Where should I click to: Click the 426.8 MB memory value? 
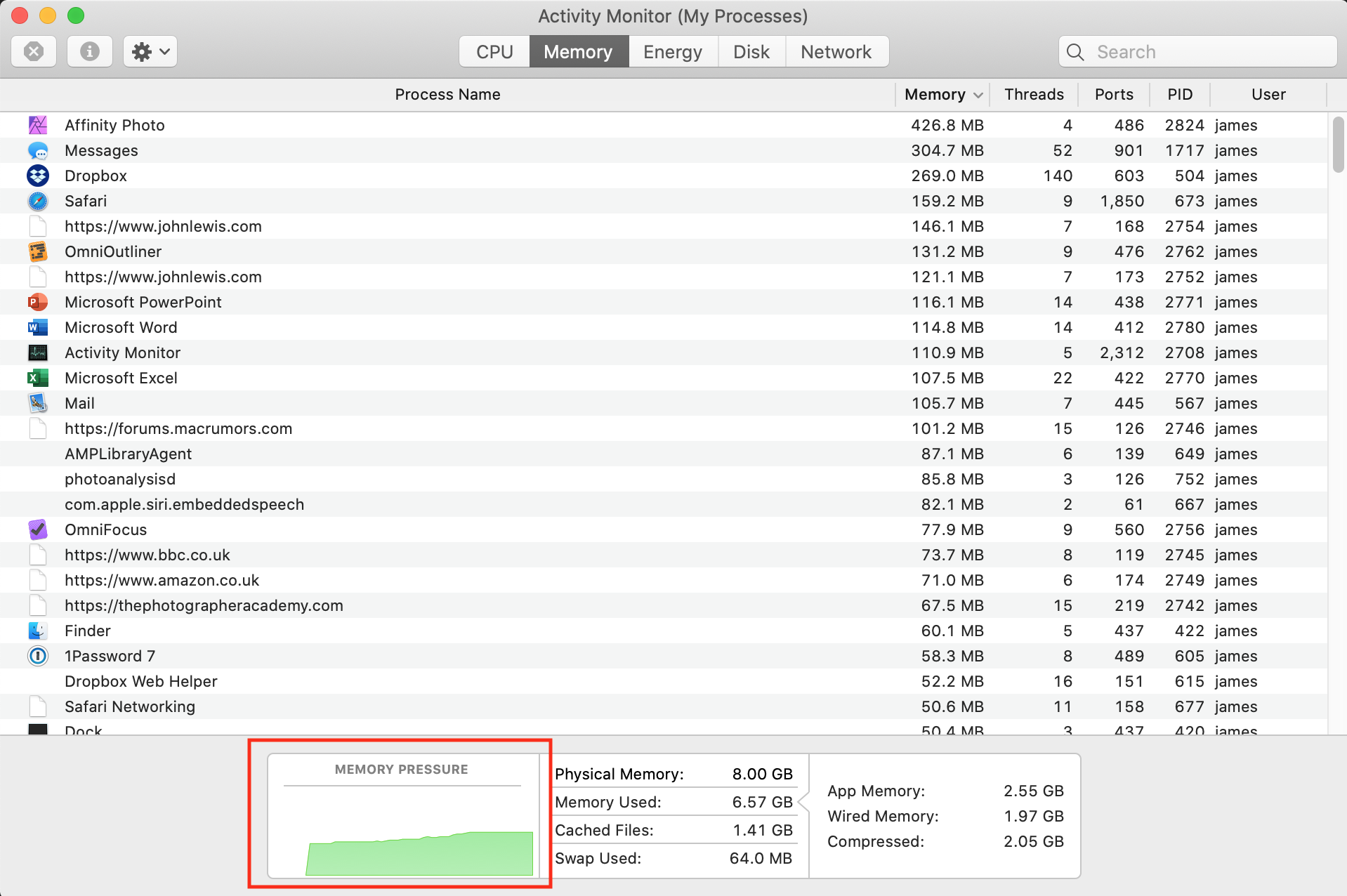pos(947,125)
